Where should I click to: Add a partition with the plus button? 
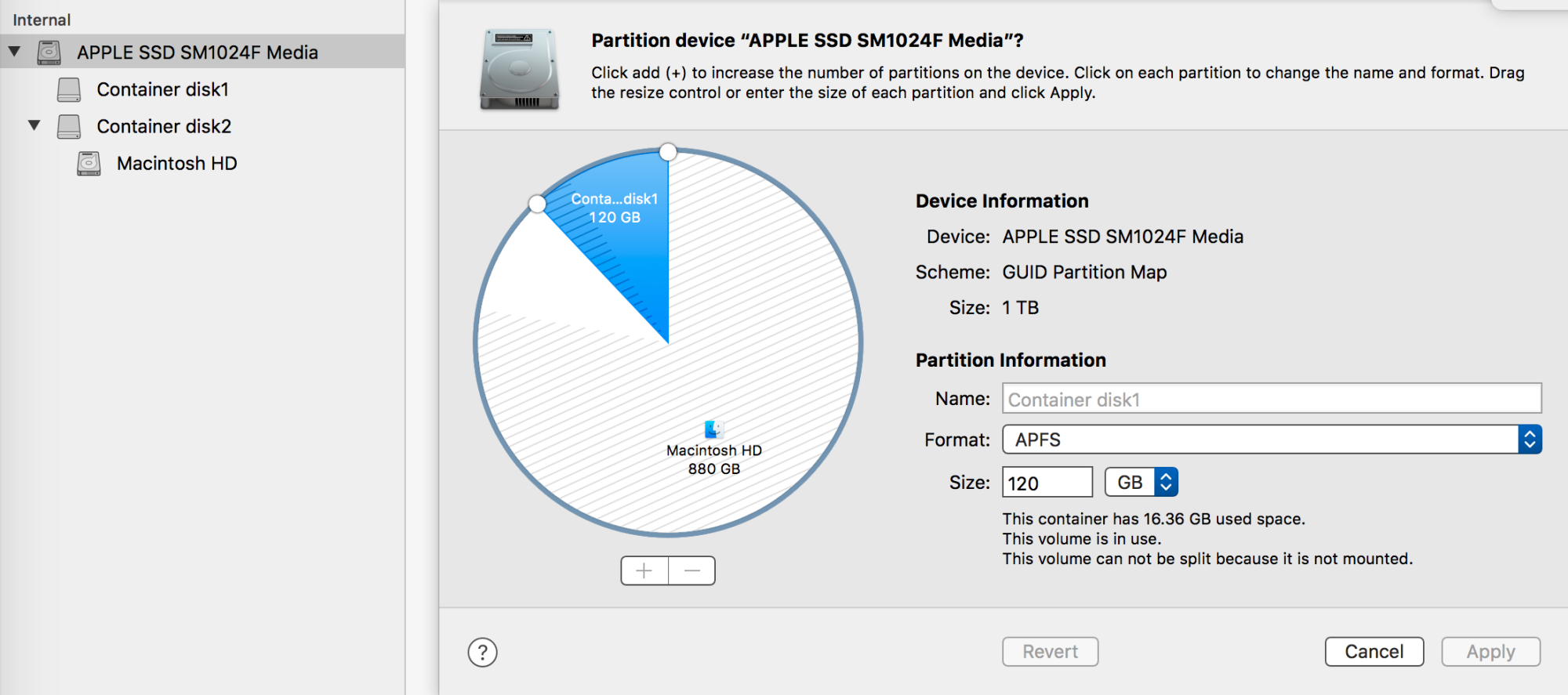tap(644, 570)
